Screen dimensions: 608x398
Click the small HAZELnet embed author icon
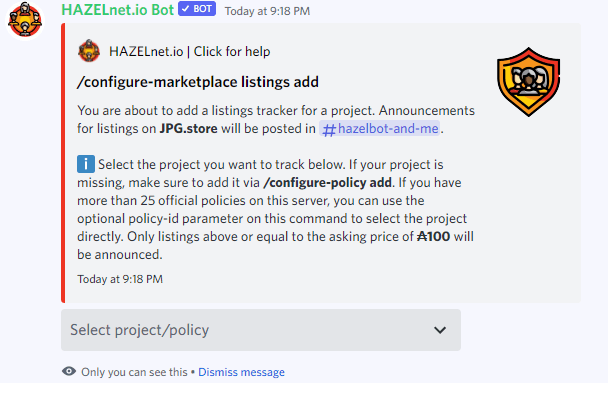tap(89, 51)
